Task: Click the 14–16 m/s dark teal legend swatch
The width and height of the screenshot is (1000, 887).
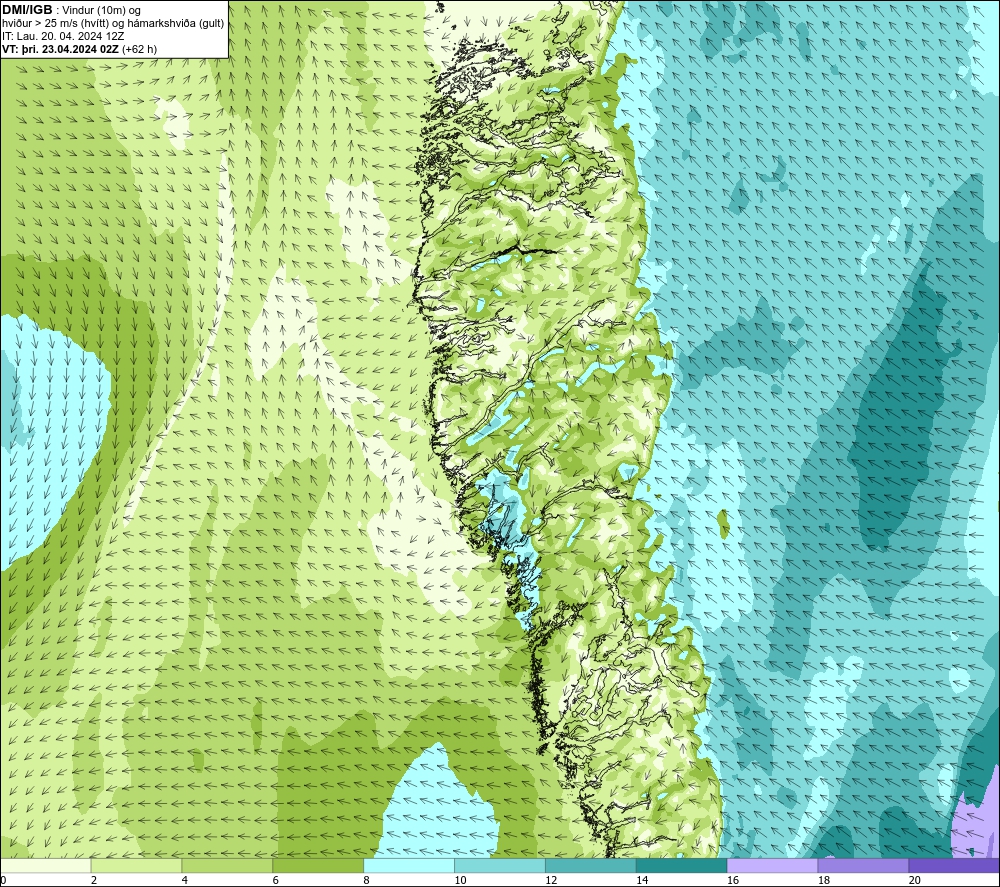Action: click(x=681, y=866)
